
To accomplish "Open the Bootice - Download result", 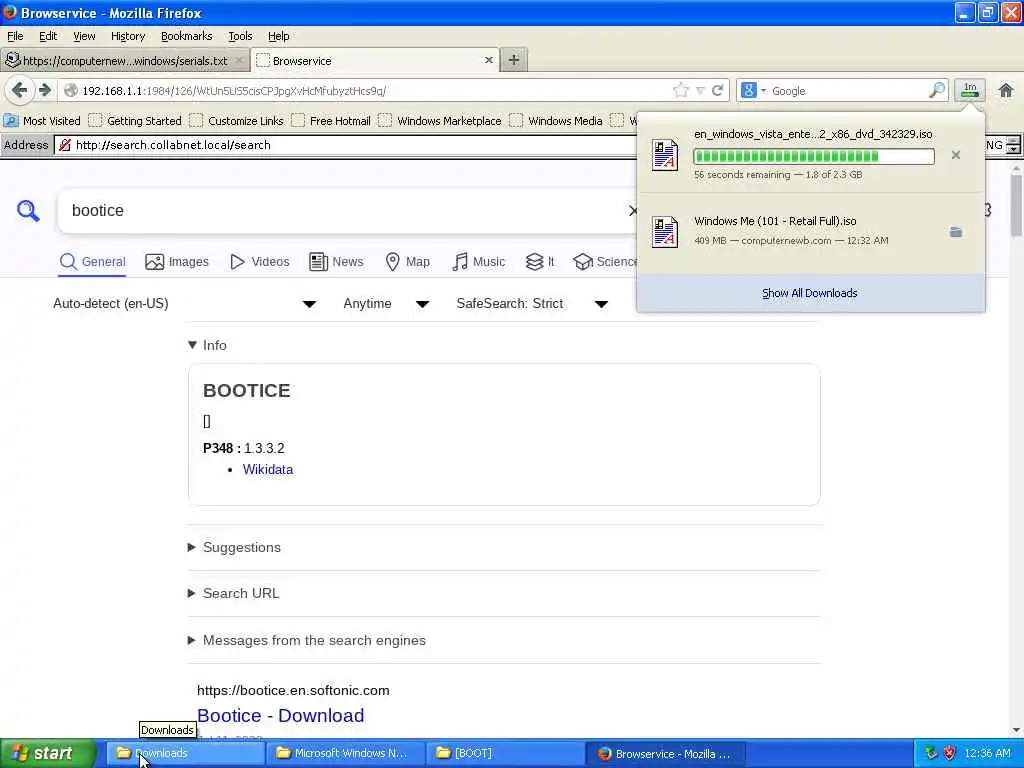I will pyautogui.click(x=281, y=716).
